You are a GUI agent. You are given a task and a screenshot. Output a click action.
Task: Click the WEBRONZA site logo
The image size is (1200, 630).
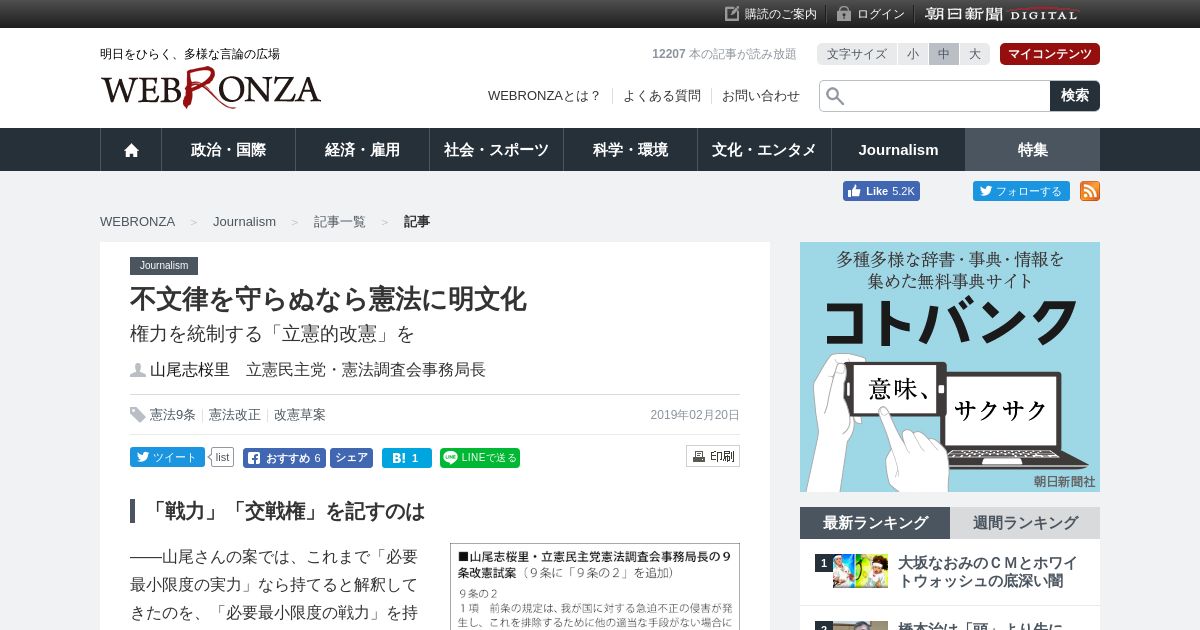pyautogui.click(x=210, y=88)
